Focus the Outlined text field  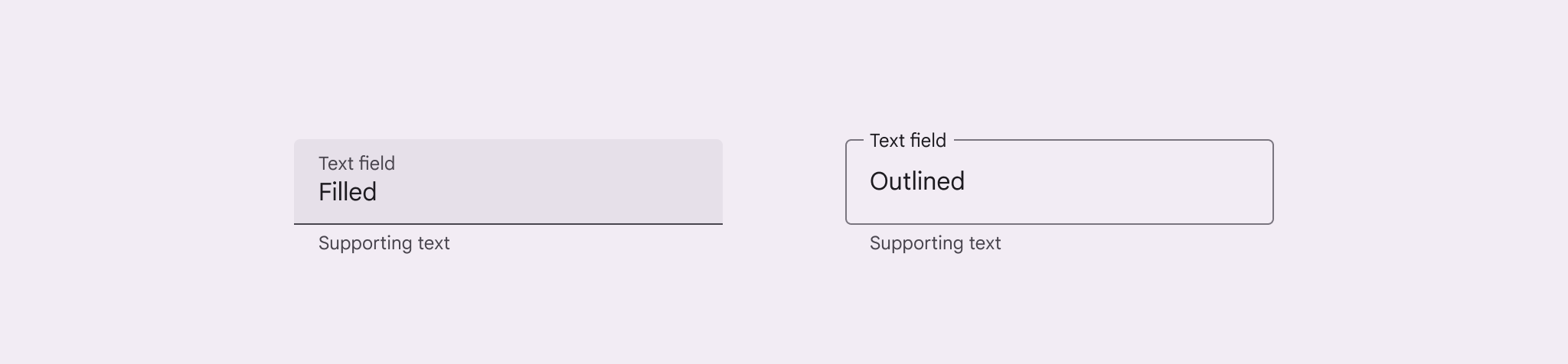point(1059,182)
